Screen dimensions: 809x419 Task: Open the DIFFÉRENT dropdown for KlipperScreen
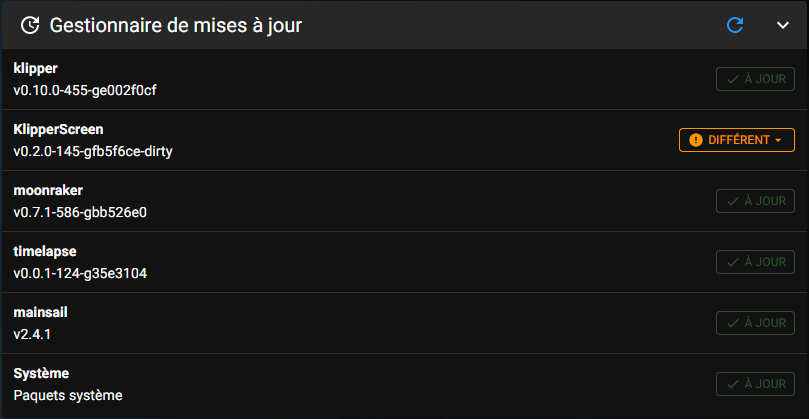pos(737,140)
